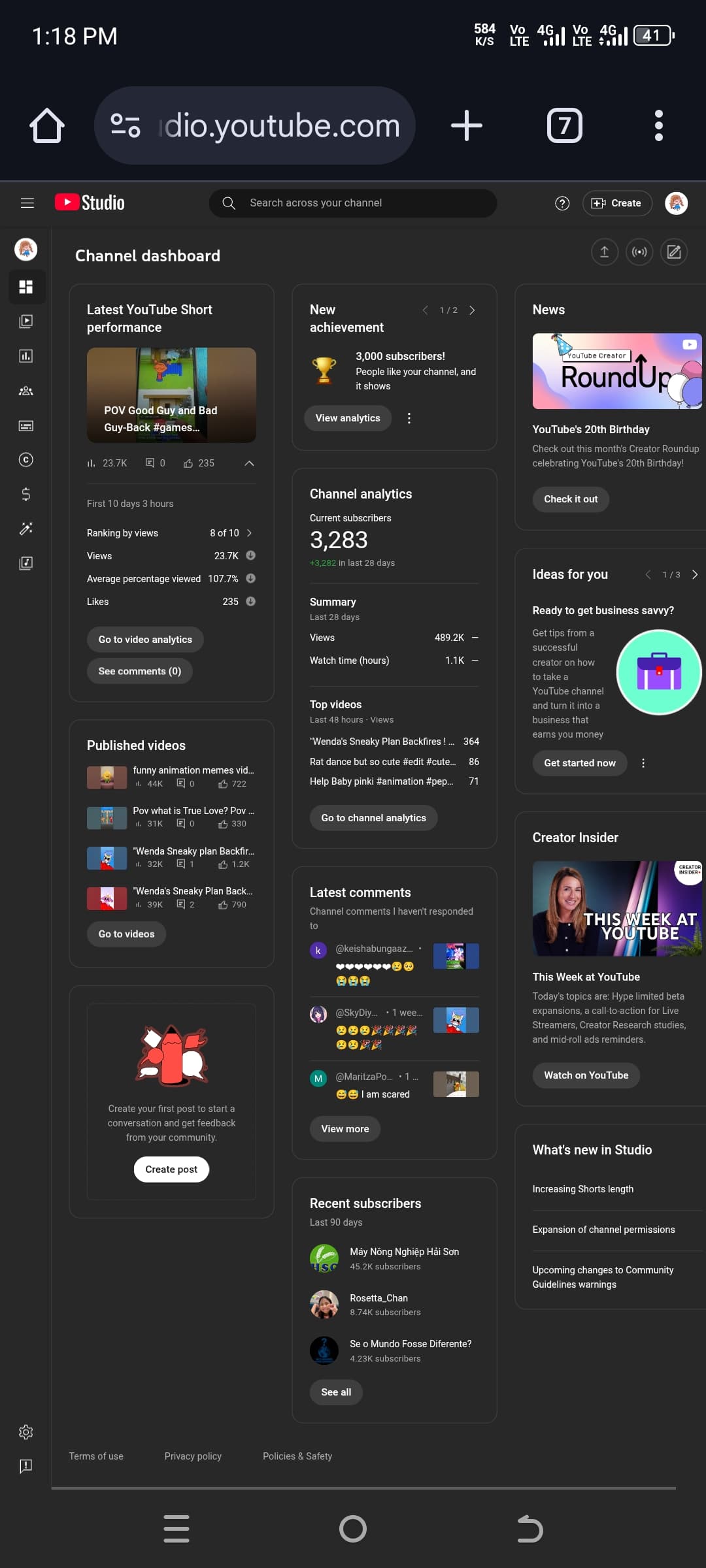The width and height of the screenshot is (706, 1568).
Task: Click the Create post pencil icon
Action: point(674,252)
